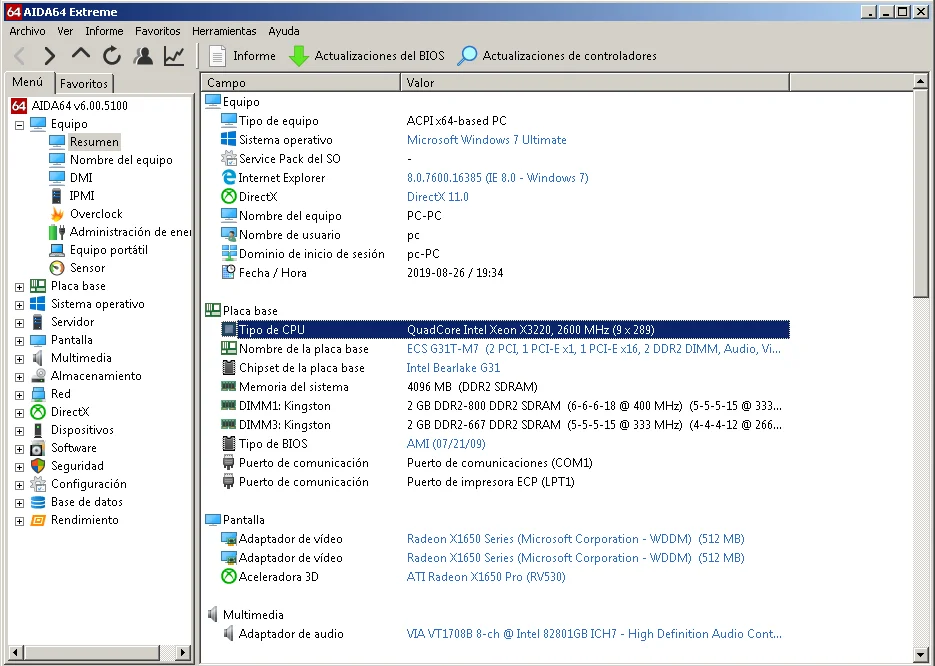The width and height of the screenshot is (935, 666).
Task: Open Administración de energía item
Action: coord(130,232)
